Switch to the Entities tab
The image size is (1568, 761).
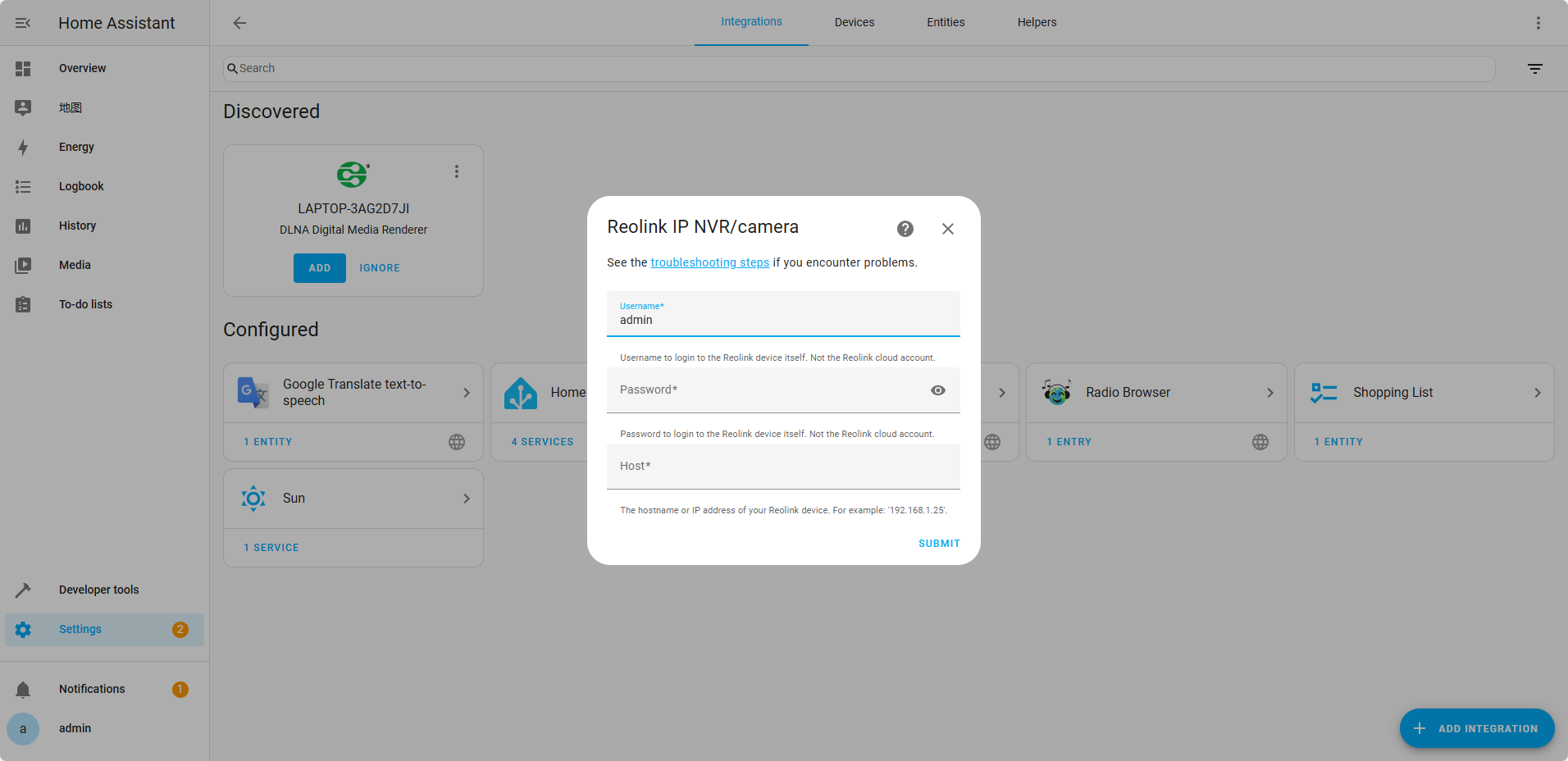click(946, 22)
